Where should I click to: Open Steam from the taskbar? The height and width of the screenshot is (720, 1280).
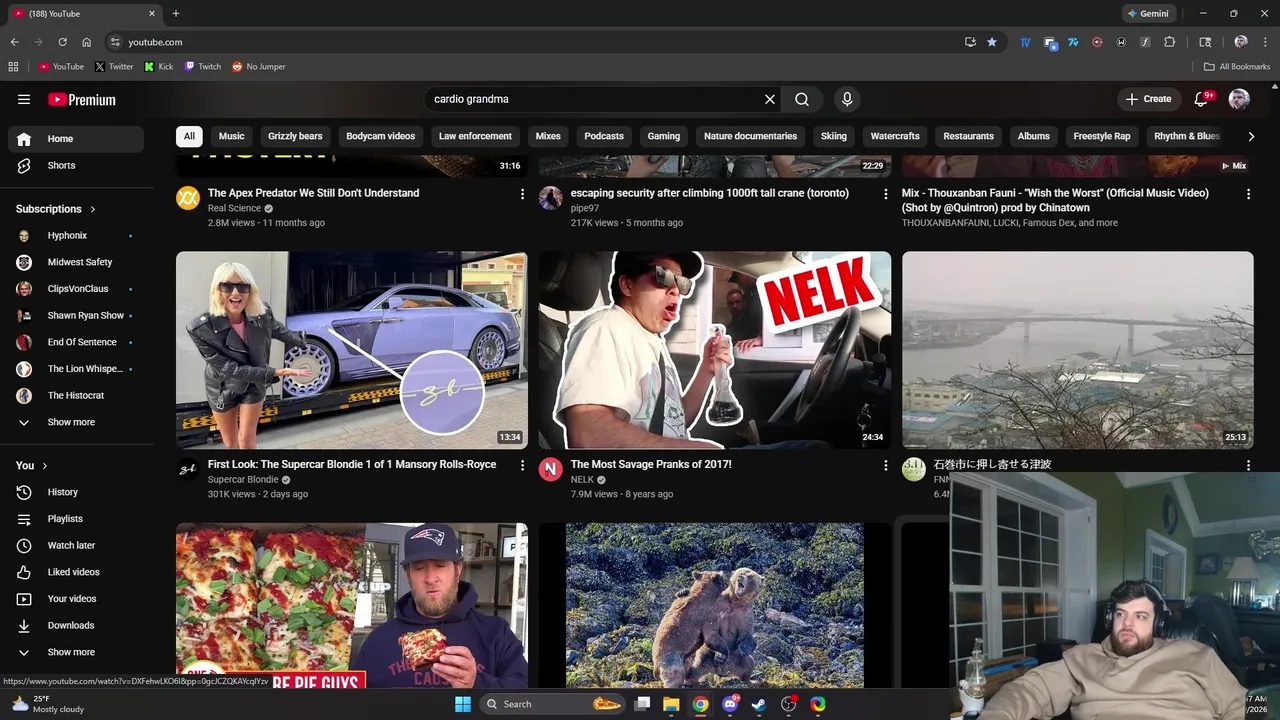[759, 704]
